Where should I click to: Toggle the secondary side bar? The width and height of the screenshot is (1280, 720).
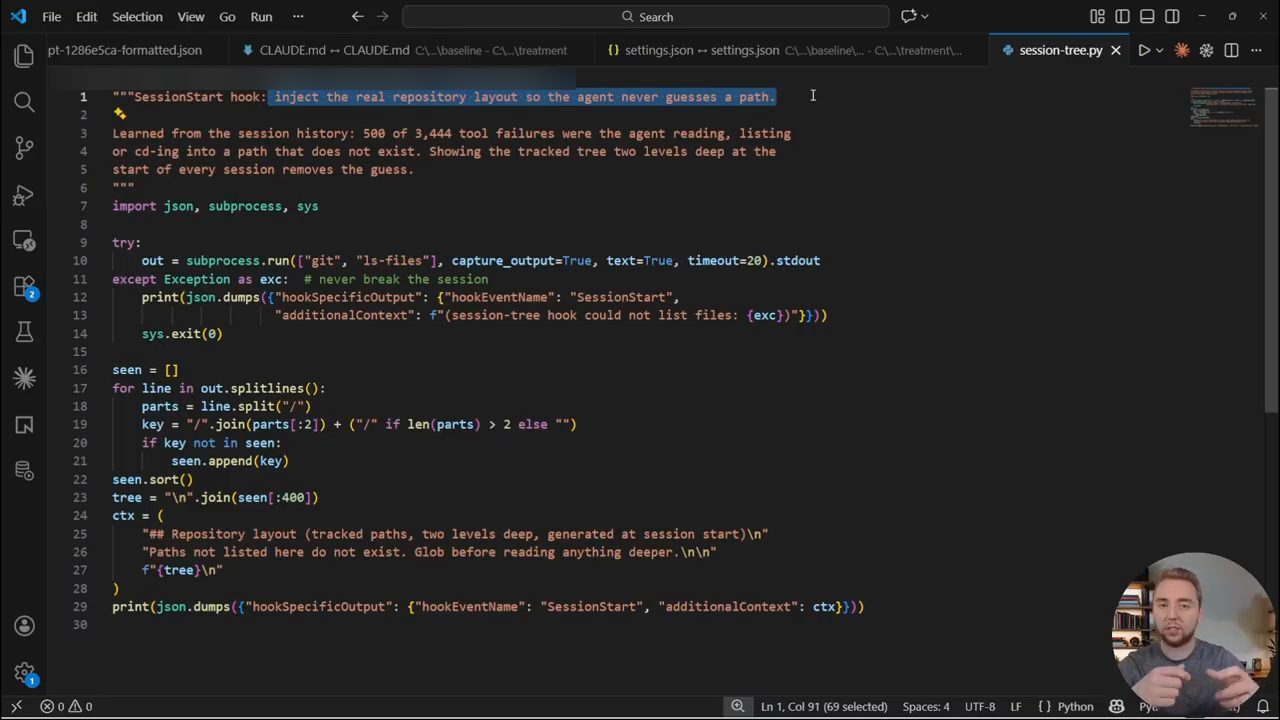1172,17
